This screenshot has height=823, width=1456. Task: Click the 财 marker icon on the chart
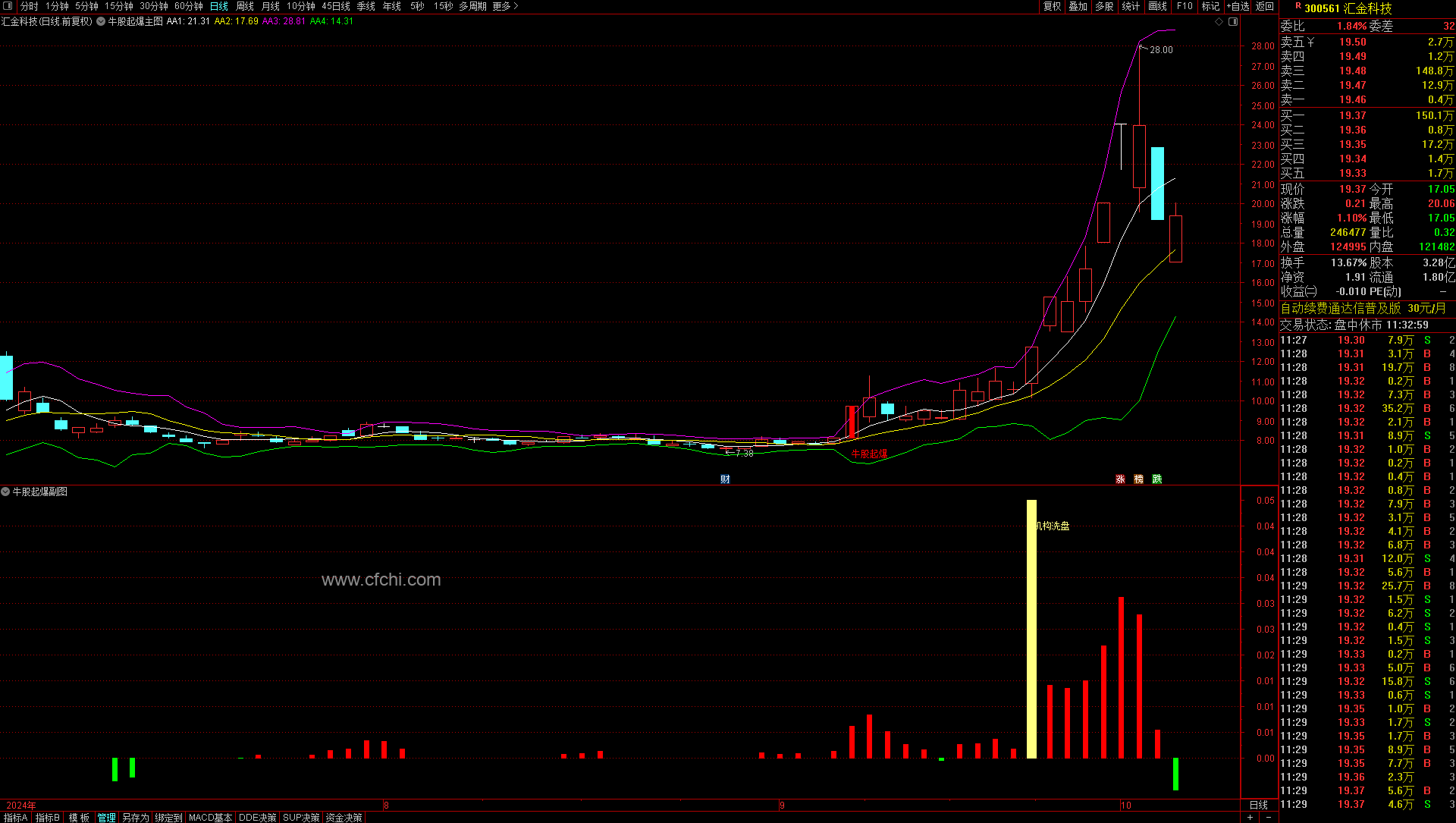(725, 479)
